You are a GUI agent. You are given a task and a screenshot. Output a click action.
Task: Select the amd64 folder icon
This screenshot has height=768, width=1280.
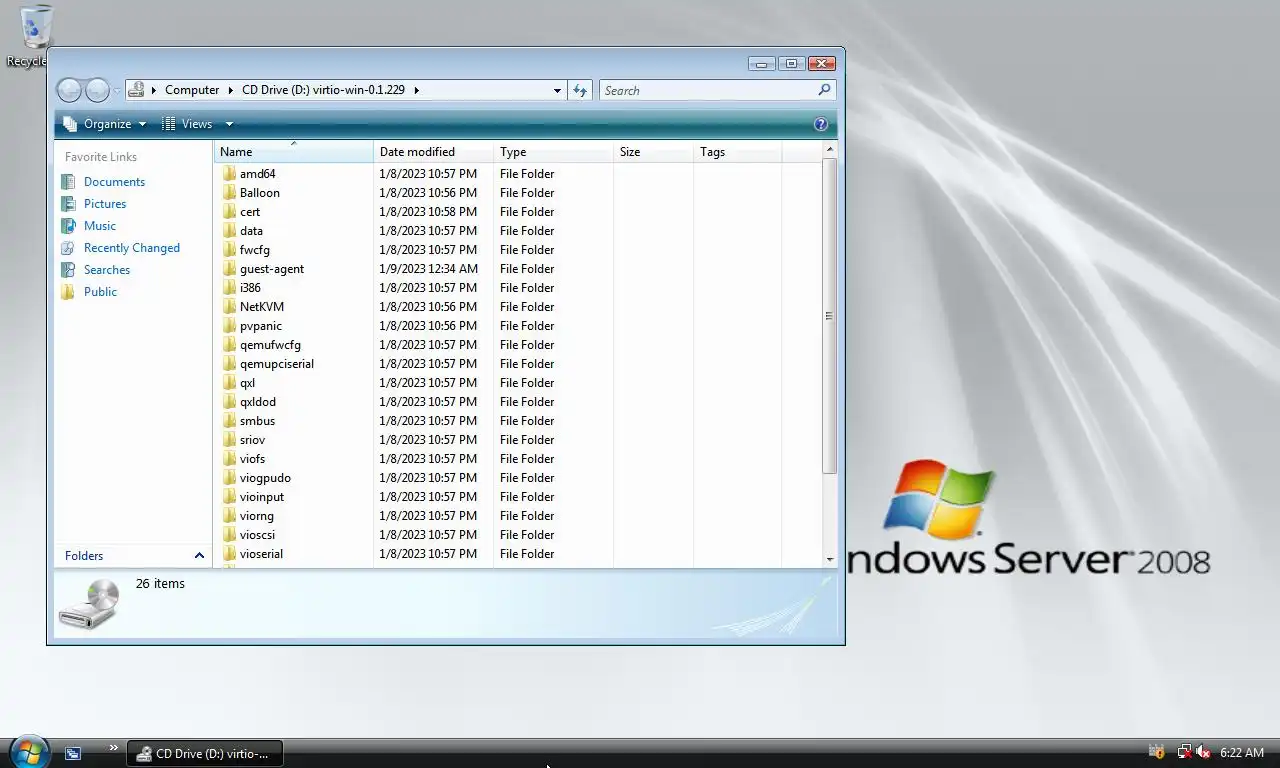click(x=229, y=173)
